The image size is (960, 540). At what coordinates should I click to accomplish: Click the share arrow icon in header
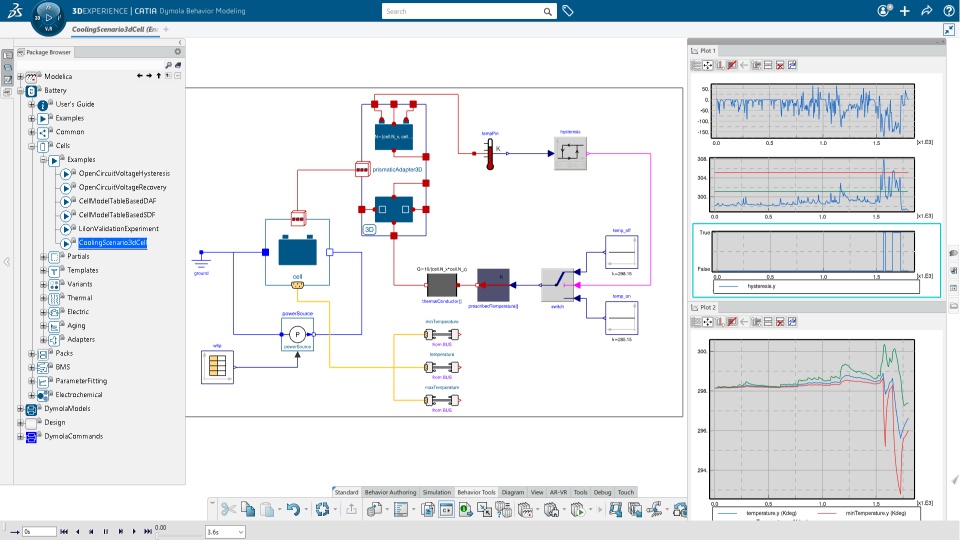[x=927, y=11]
